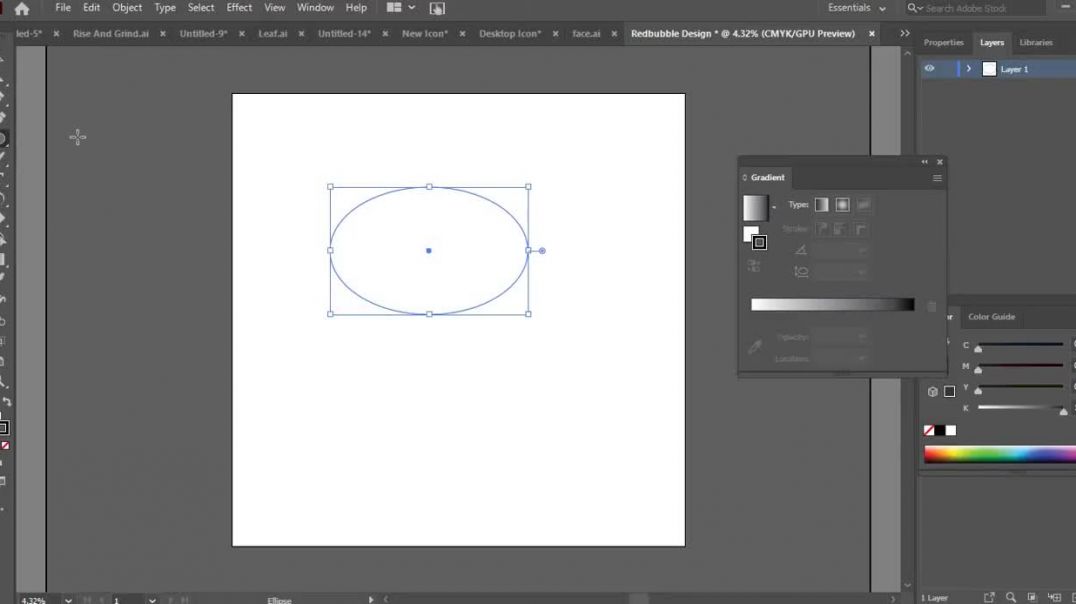Open the Window menu
The width and height of the screenshot is (1076, 604).
(x=315, y=7)
